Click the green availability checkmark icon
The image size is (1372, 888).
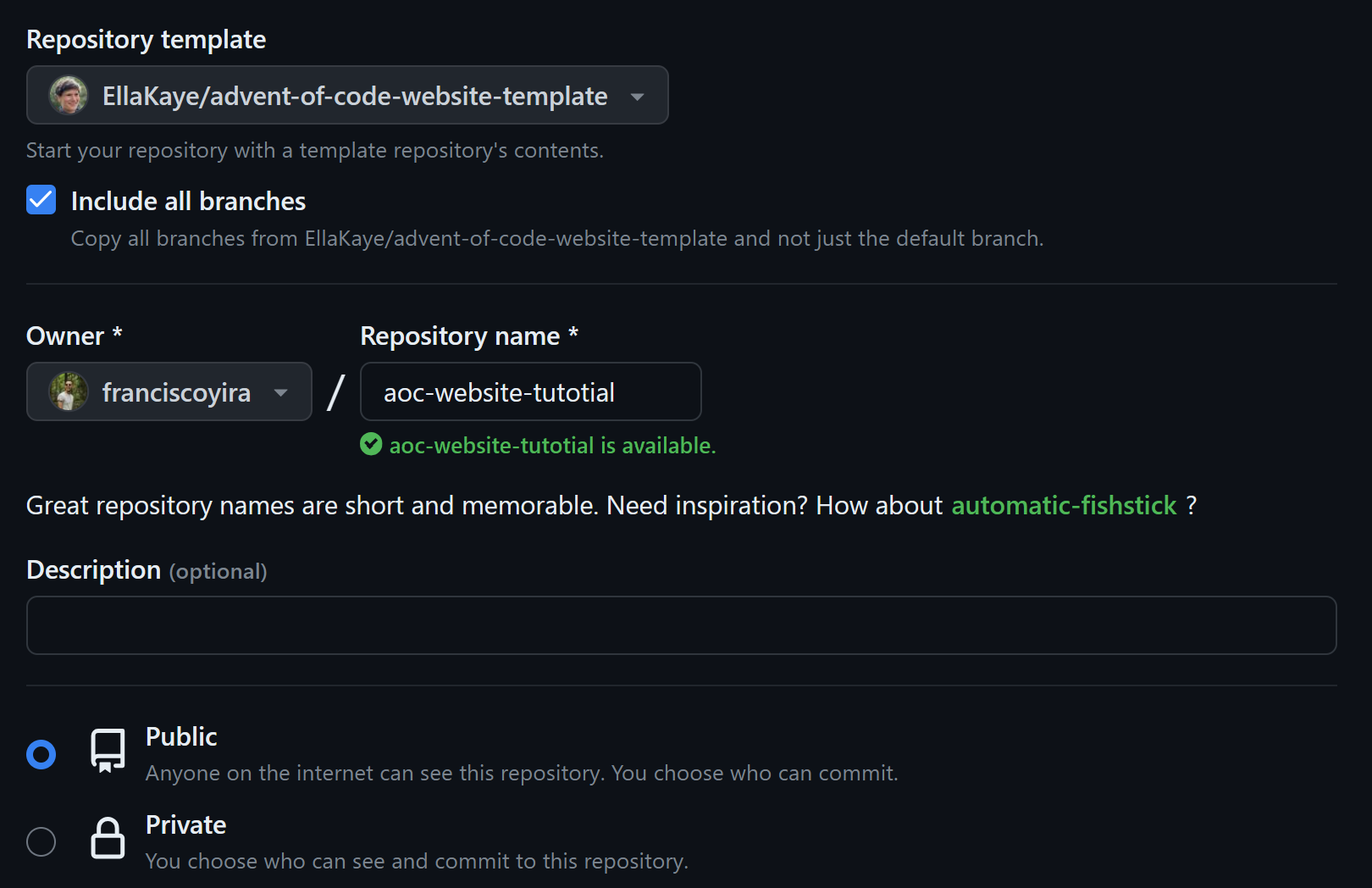coord(371,445)
